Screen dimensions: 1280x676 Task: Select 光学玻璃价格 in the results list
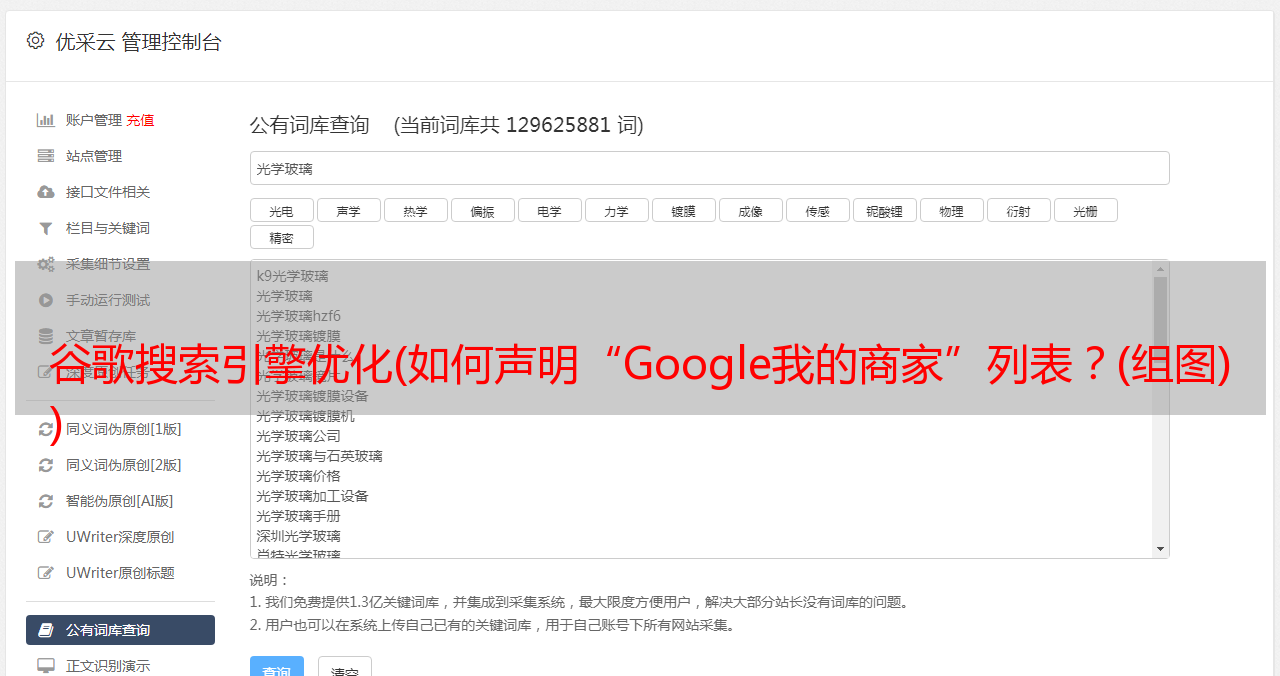coord(298,476)
